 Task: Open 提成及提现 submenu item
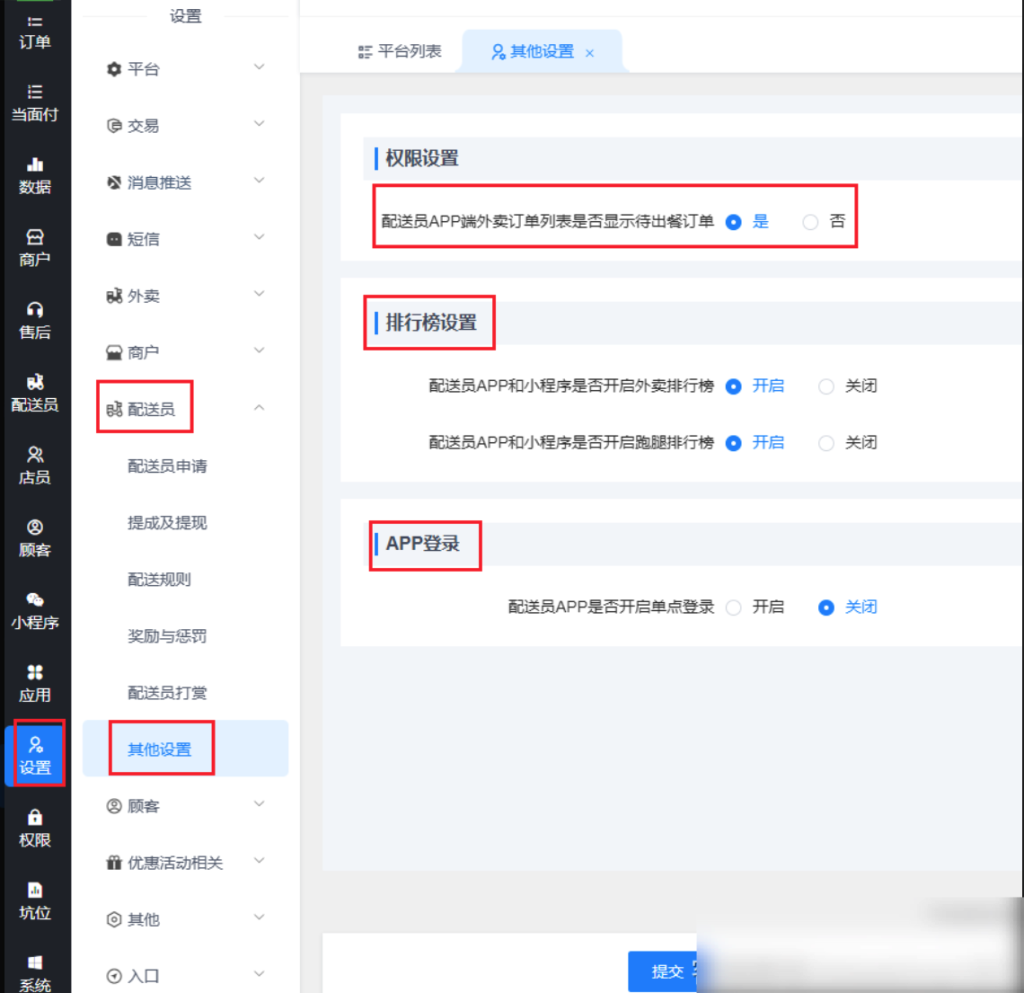[x=167, y=523]
